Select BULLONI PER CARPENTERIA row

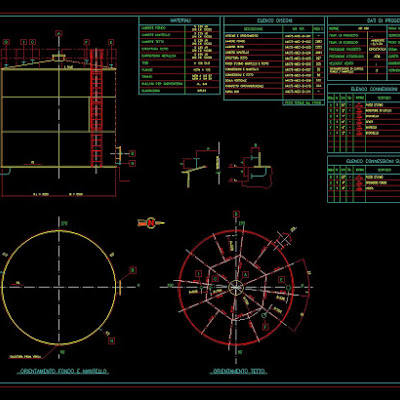pyautogui.click(x=180, y=84)
